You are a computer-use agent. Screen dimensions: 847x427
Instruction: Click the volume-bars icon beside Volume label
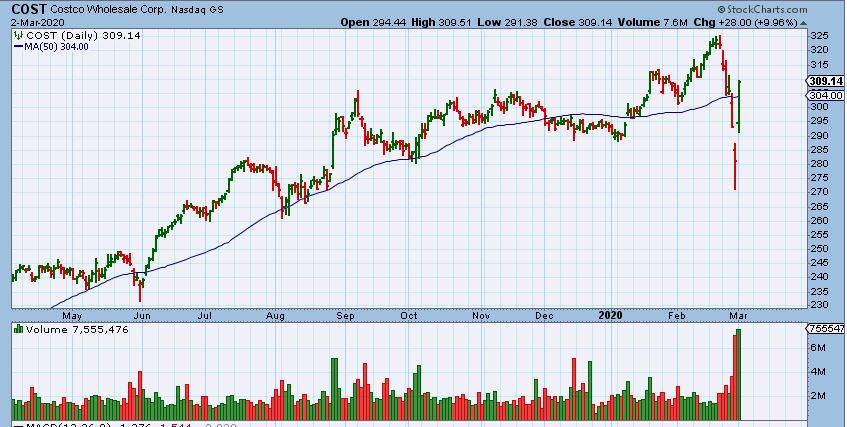[x=18, y=329]
